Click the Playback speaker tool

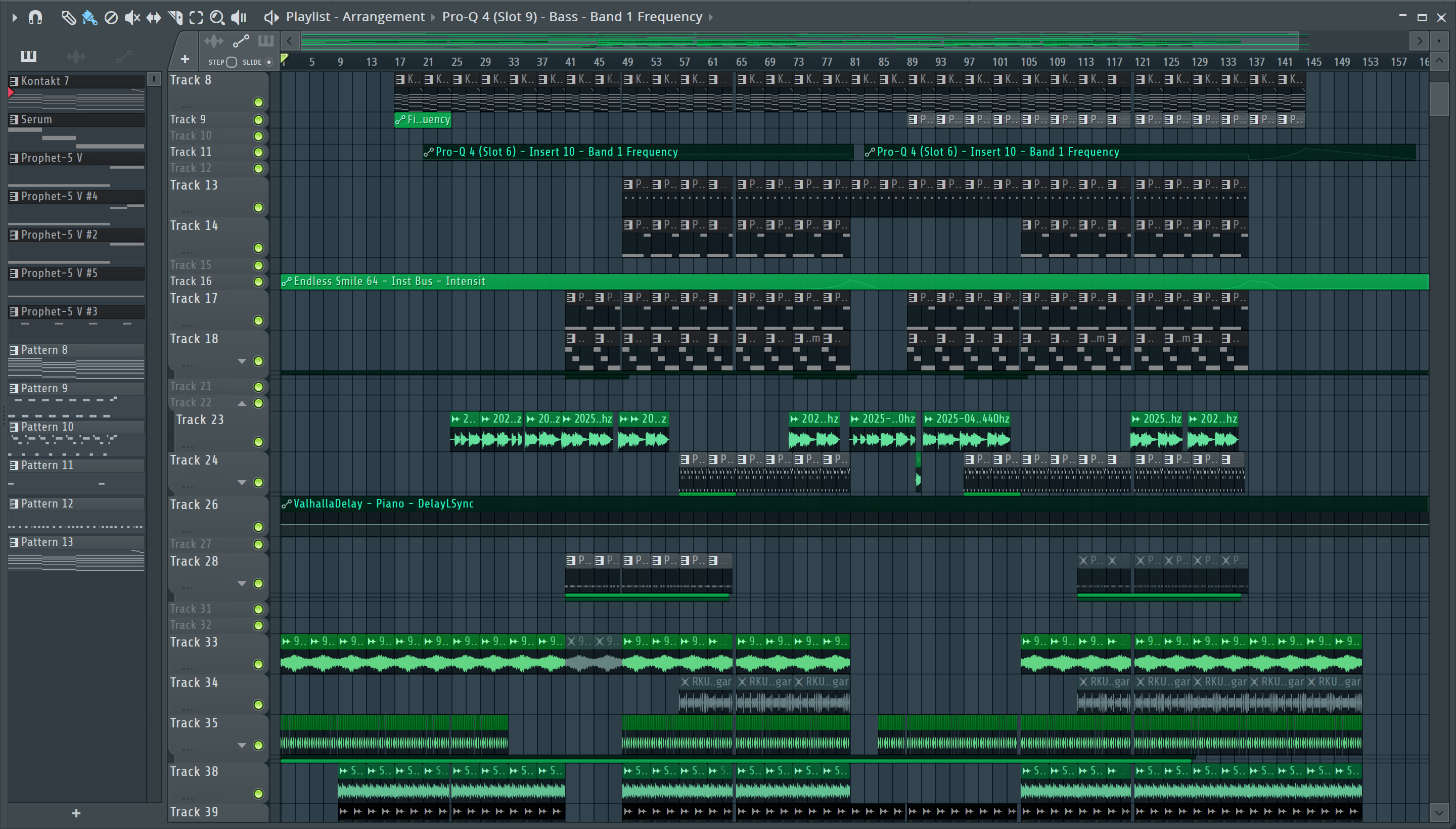coord(239,18)
